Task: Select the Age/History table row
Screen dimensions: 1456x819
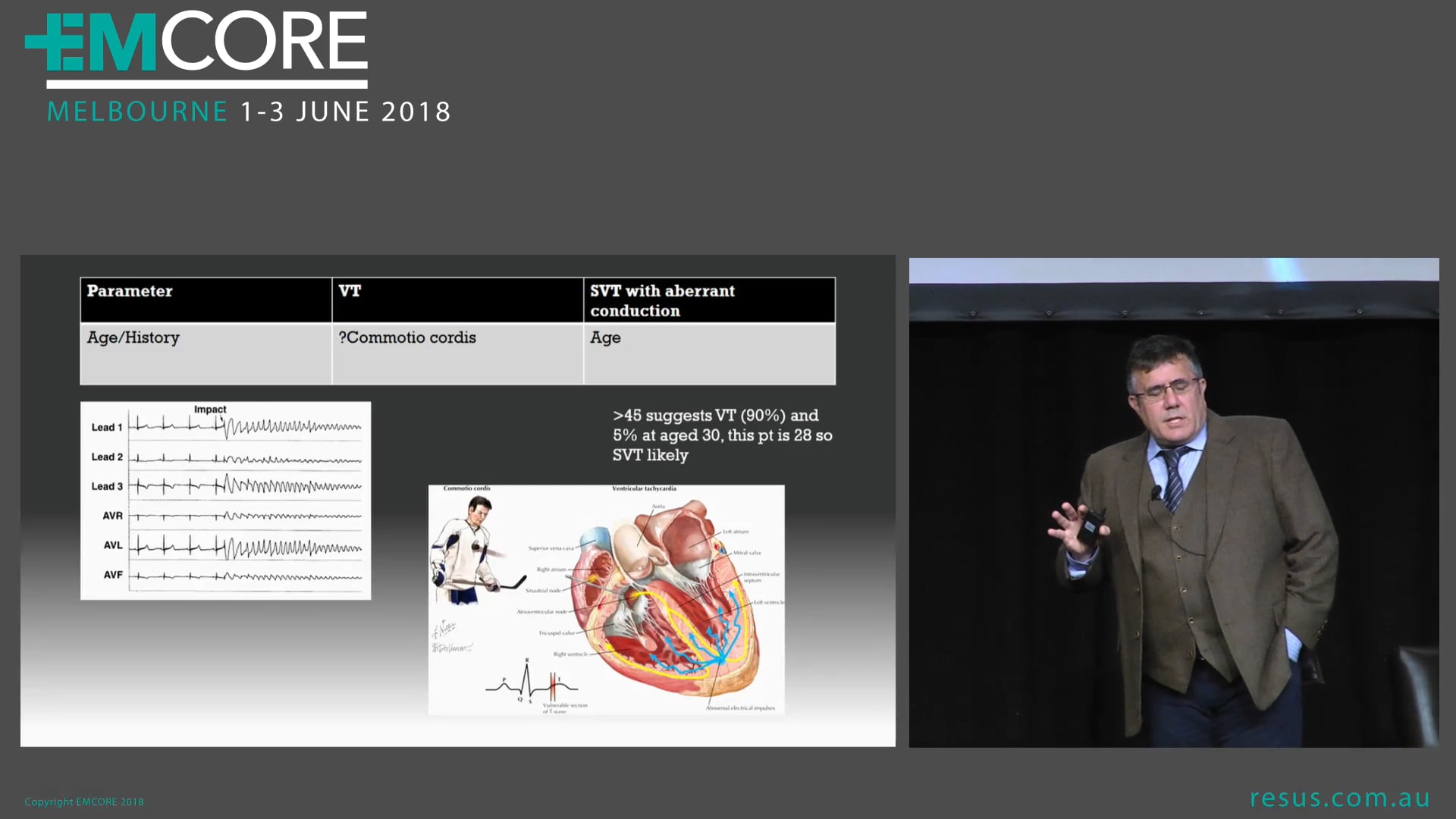Action: tap(133, 337)
